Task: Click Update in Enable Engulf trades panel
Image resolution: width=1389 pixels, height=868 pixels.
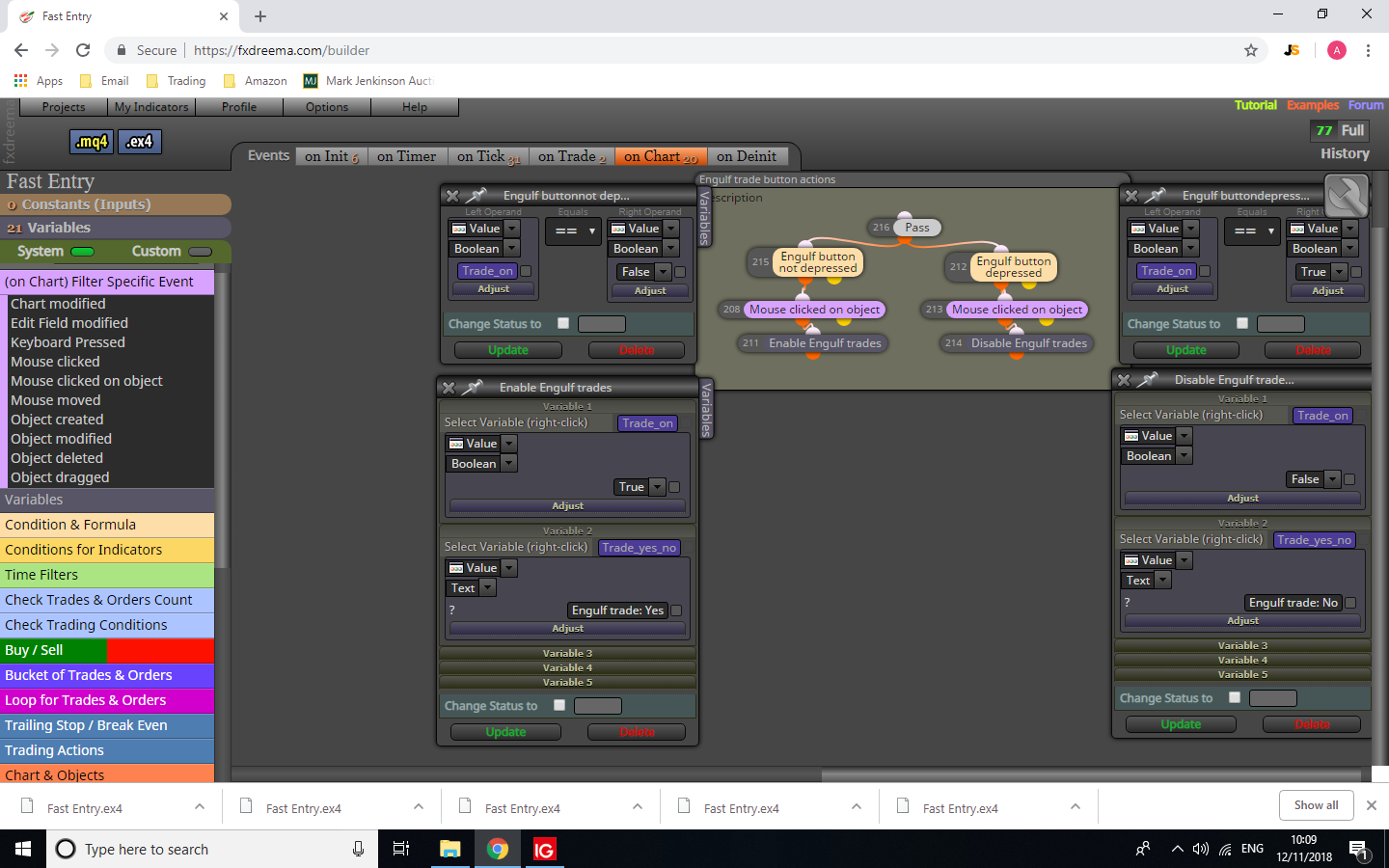Action: [x=506, y=732]
